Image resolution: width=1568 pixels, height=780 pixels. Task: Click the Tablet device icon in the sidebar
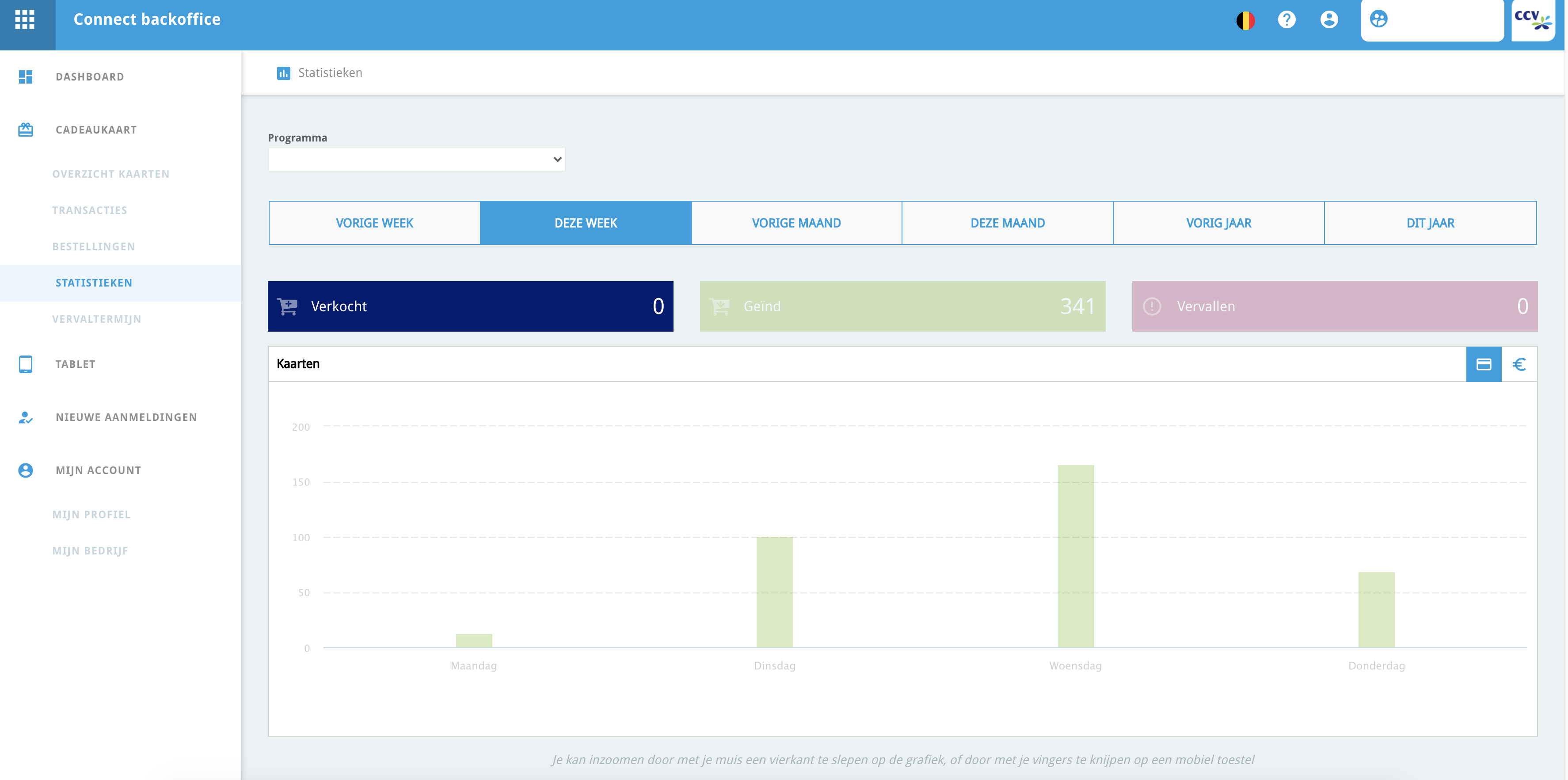pos(26,364)
